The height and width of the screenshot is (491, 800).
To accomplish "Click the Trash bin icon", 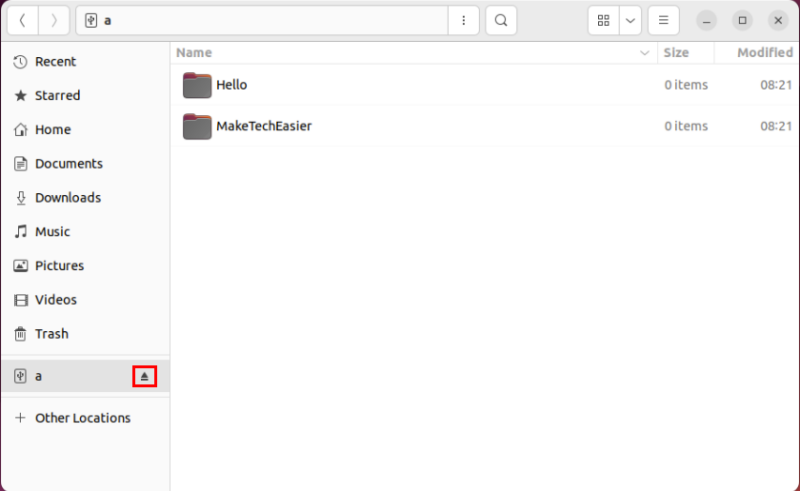I will click(x=20, y=334).
